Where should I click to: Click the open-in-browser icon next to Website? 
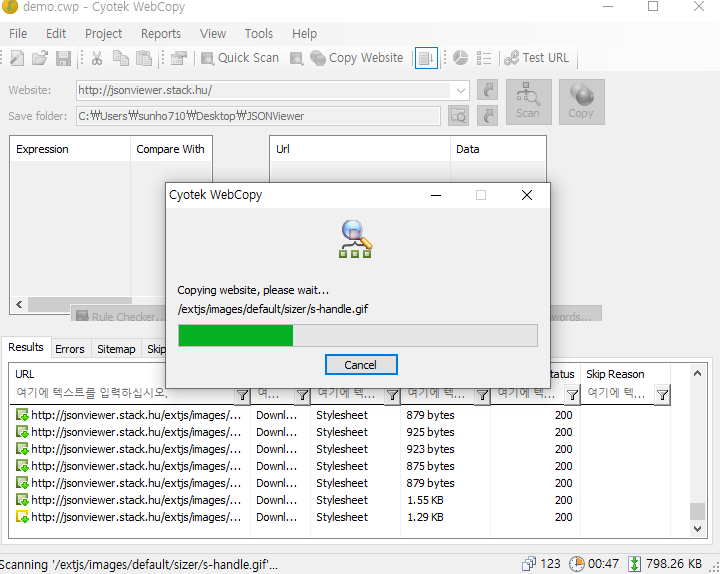click(487, 90)
